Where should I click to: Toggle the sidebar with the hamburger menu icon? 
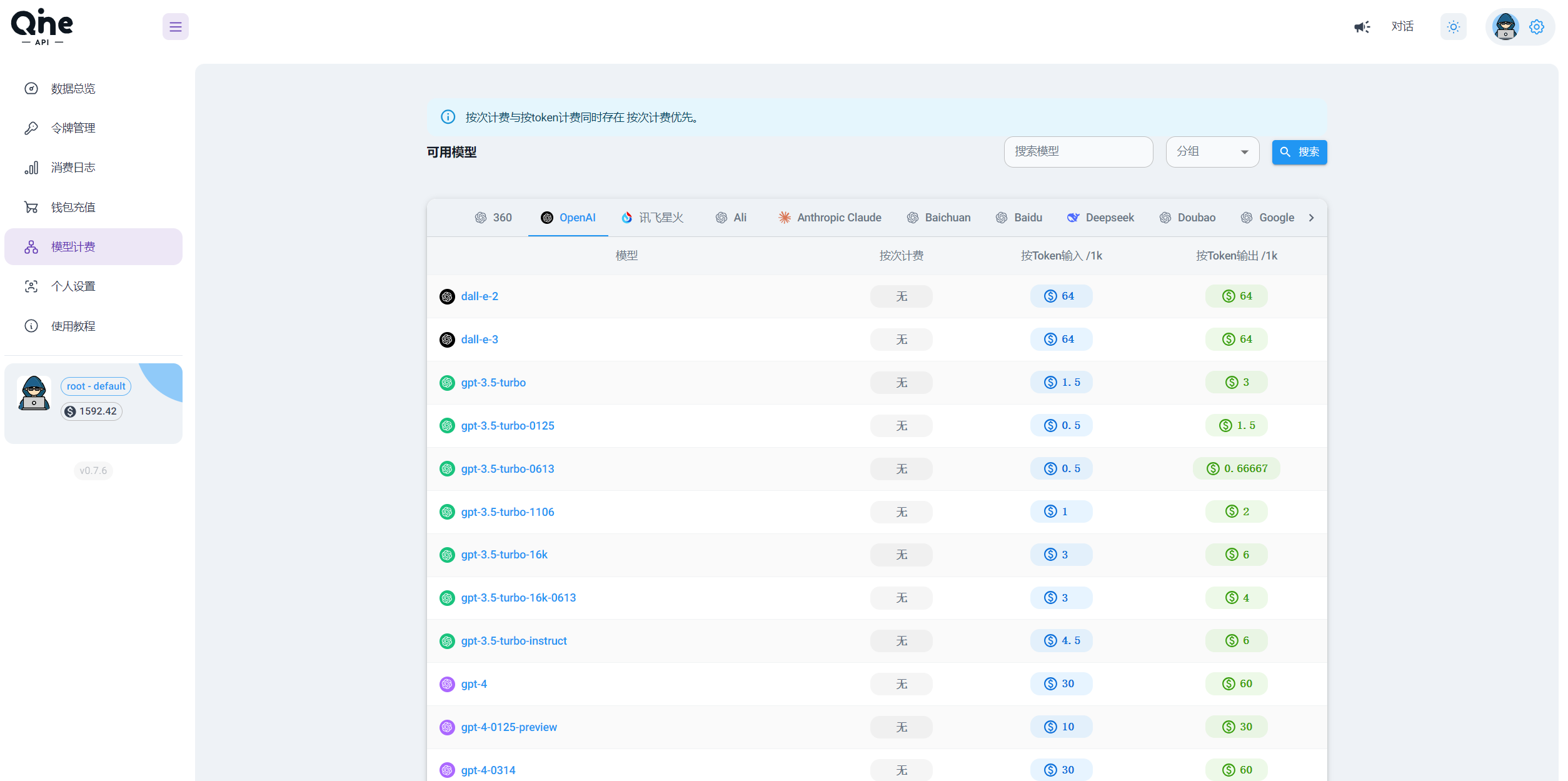point(175,27)
